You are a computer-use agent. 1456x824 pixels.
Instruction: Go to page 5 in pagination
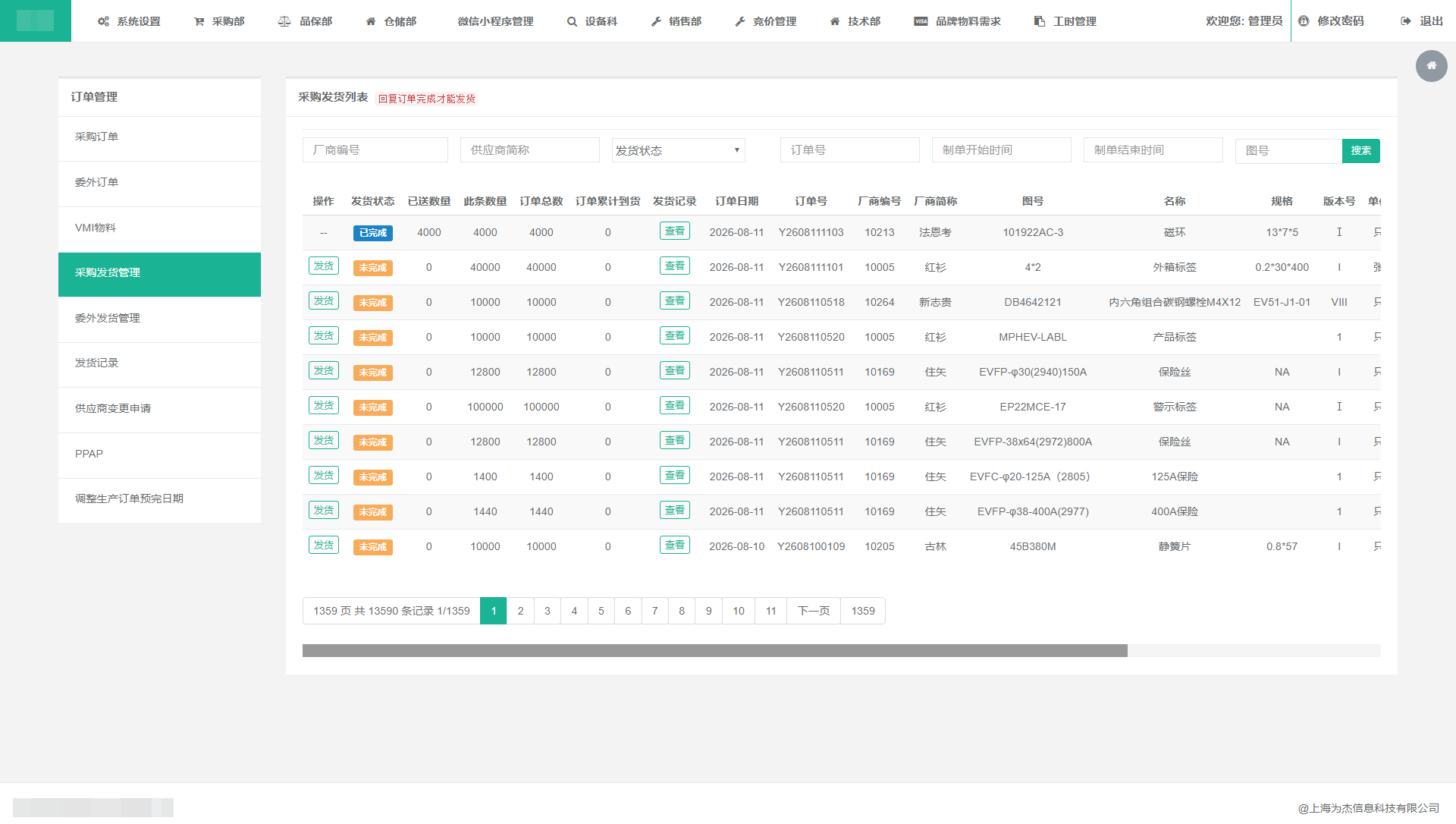(601, 611)
